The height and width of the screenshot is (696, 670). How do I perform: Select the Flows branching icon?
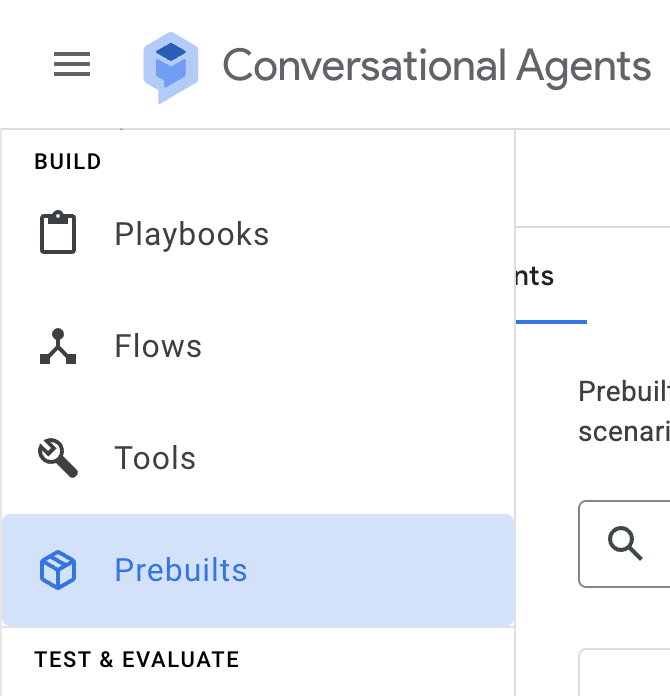pos(58,346)
